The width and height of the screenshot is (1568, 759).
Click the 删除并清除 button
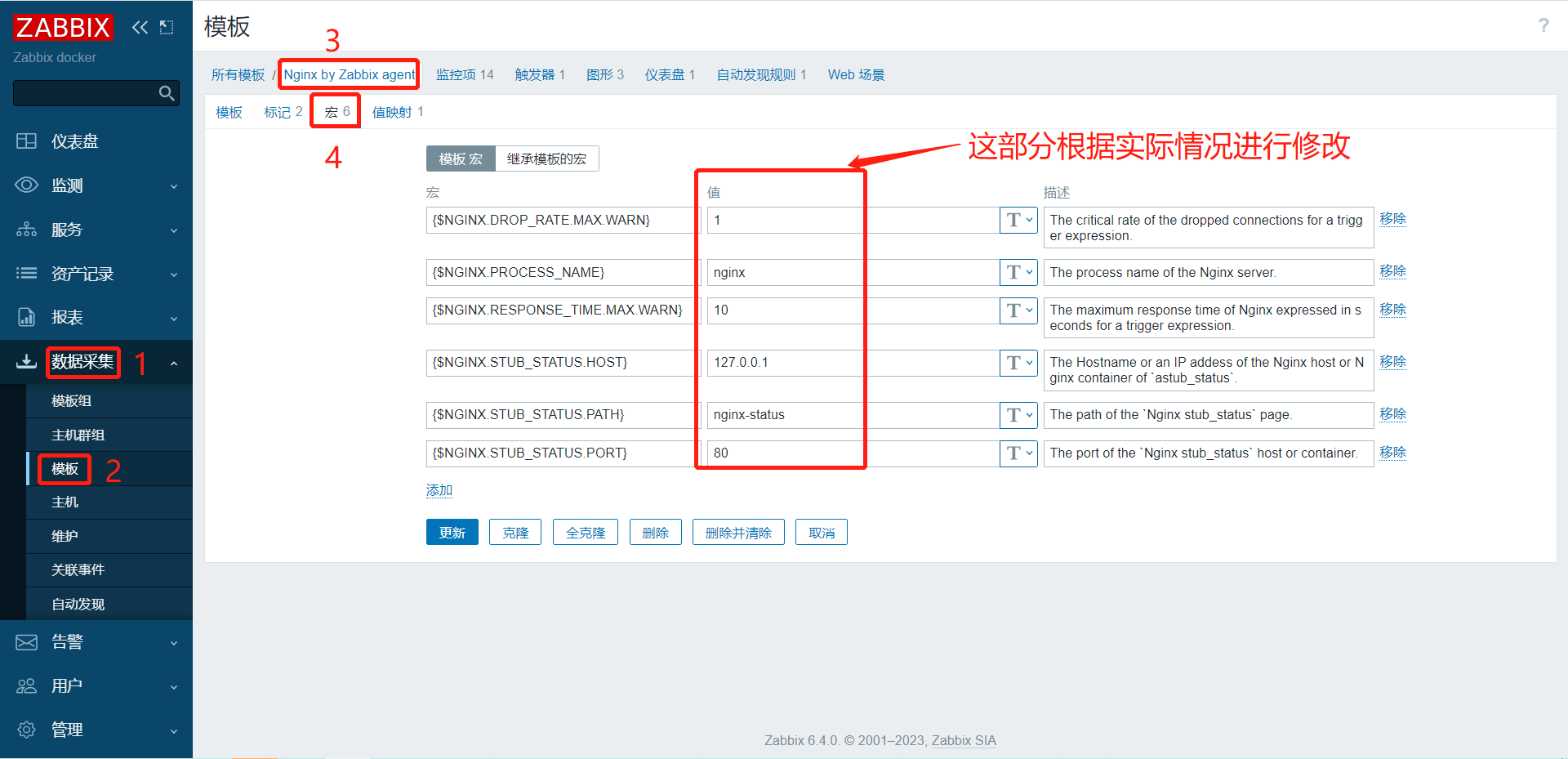[738, 533]
